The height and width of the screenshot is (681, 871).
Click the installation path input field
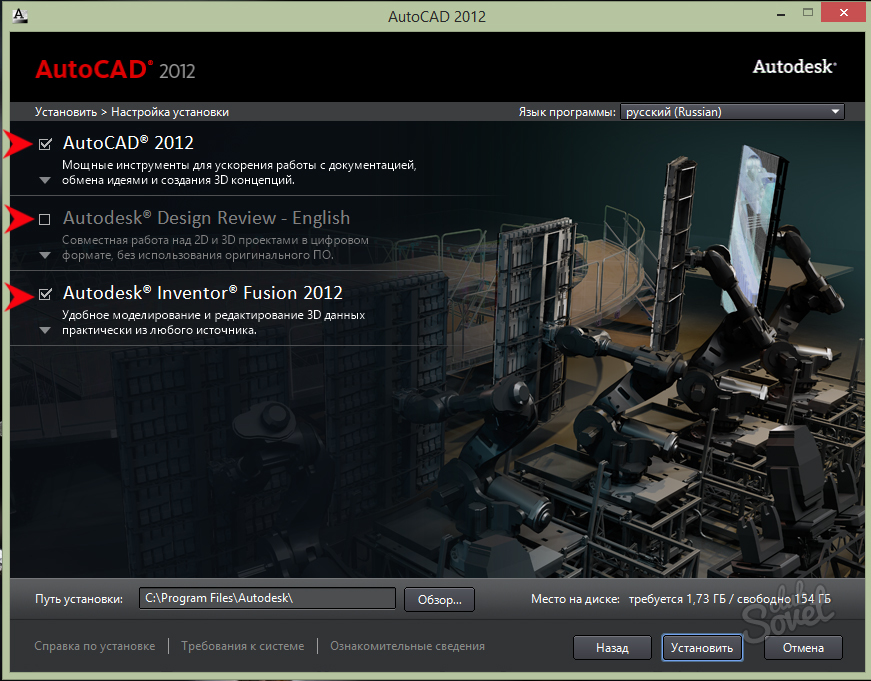267,598
